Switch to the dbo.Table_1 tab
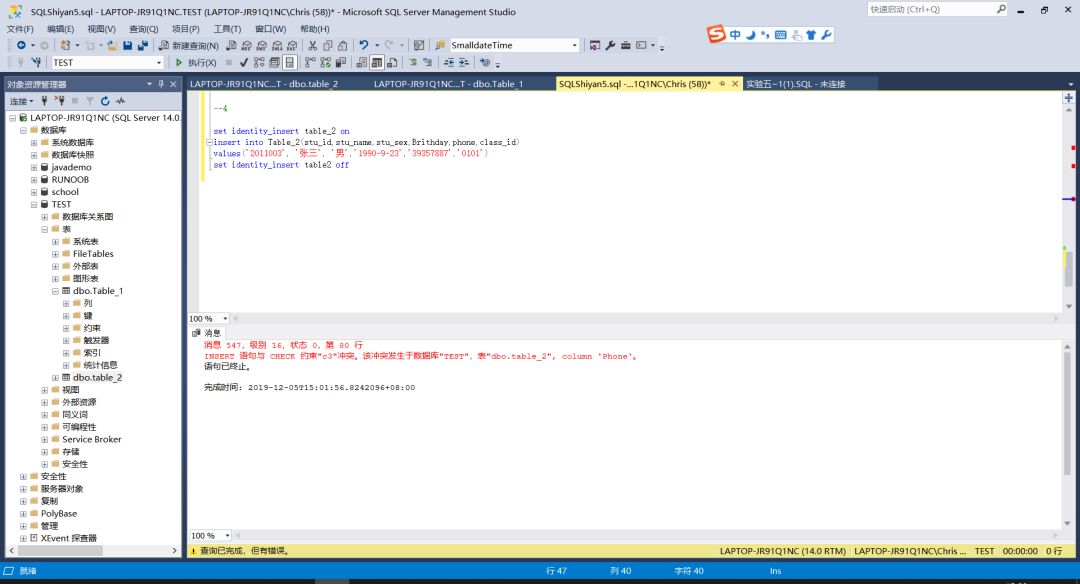1080x584 pixels. (x=448, y=84)
